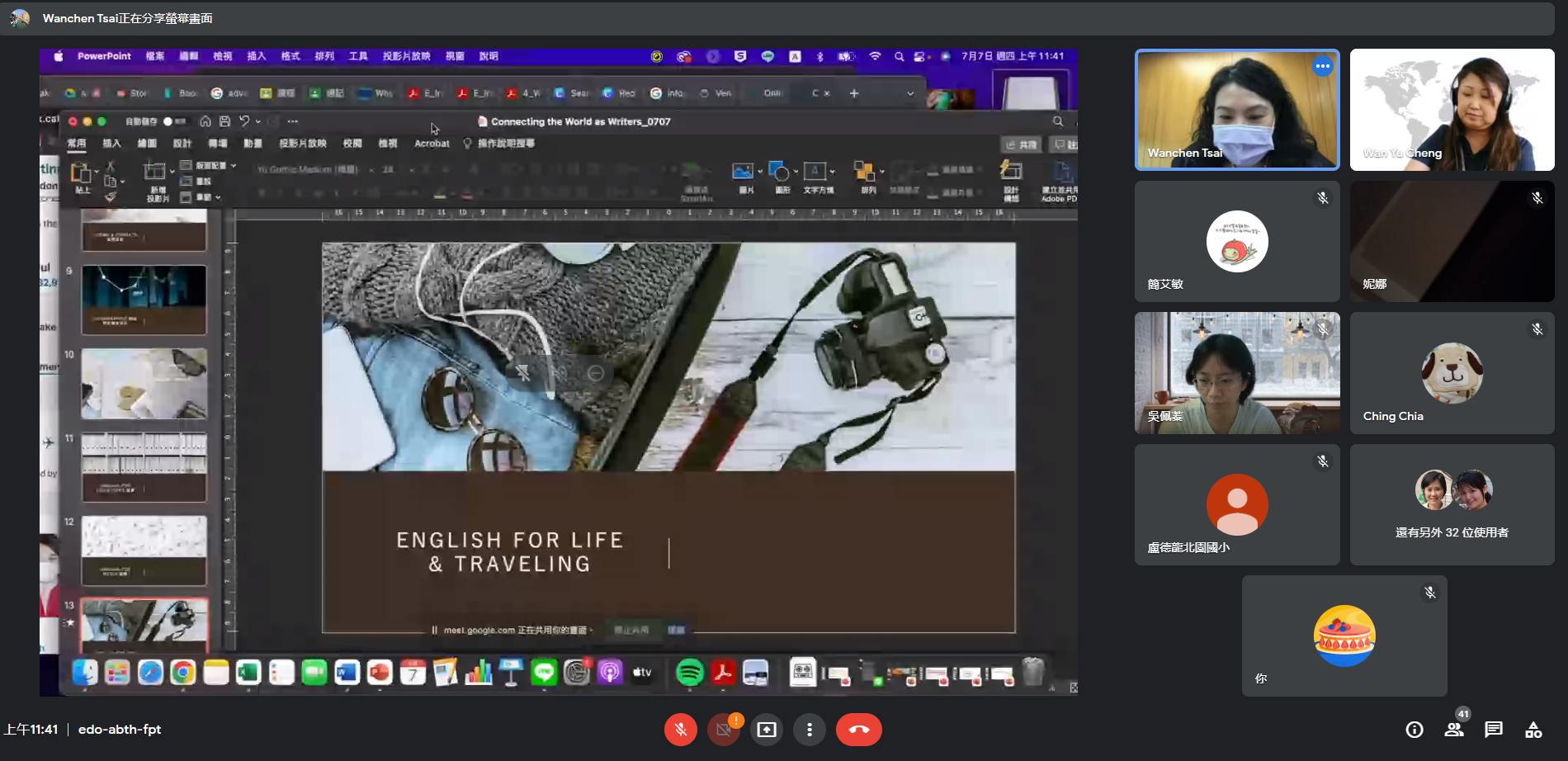
Task: Open the Meet chat panel
Action: pyautogui.click(x=1494, y=730)
